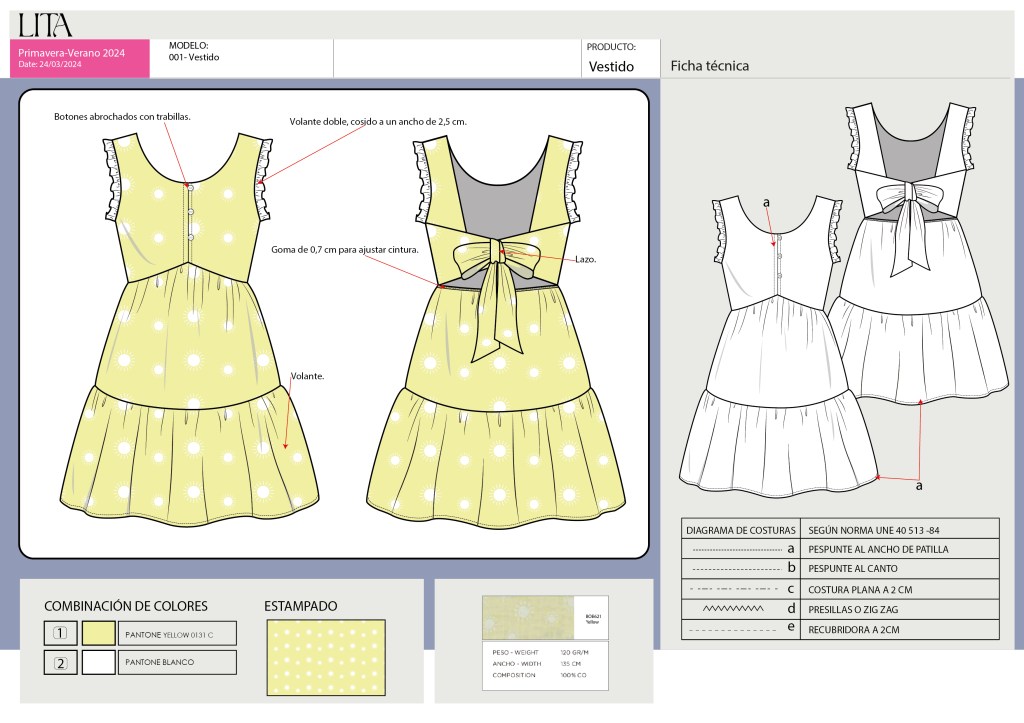Click the zigzag stitch symbol in row d
The image size is (1024, 723).
point(734,609)
